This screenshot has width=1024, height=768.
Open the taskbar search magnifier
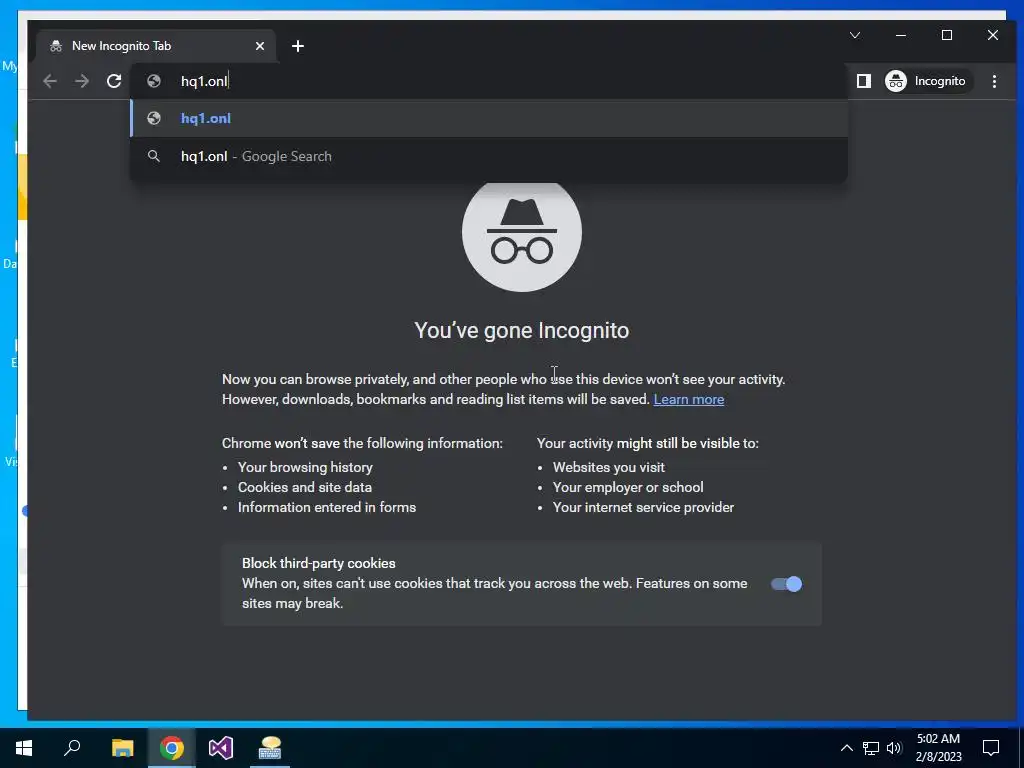point(72,748)
